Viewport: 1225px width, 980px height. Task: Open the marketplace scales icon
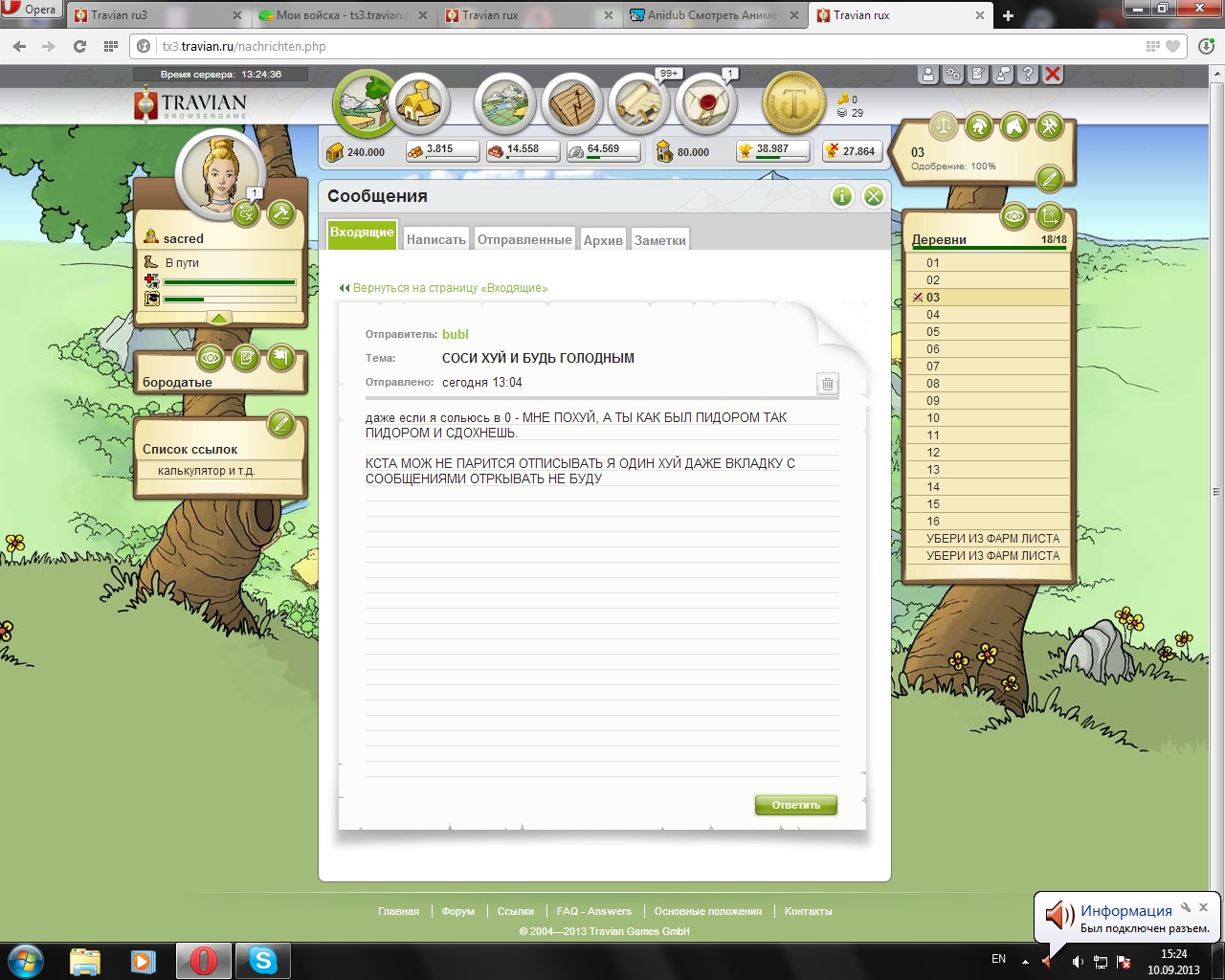tap(943, 125)
